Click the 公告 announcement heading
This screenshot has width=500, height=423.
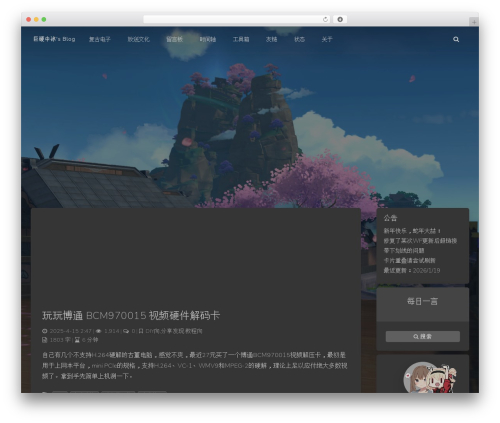click(390, 218)
